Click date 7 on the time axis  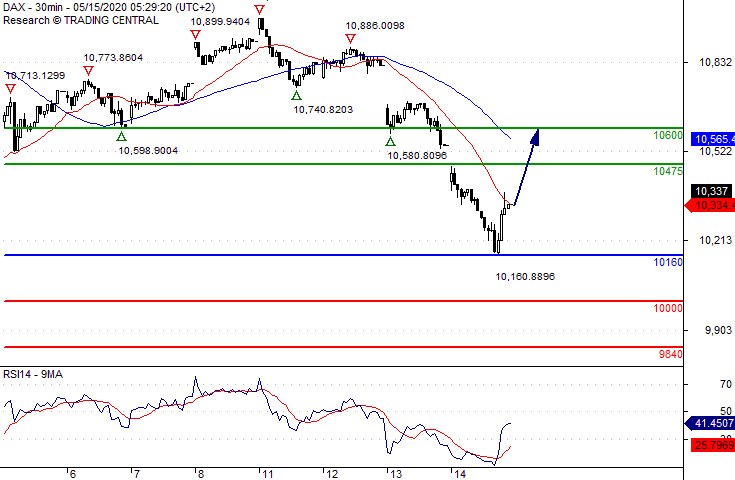coord(136,474)
